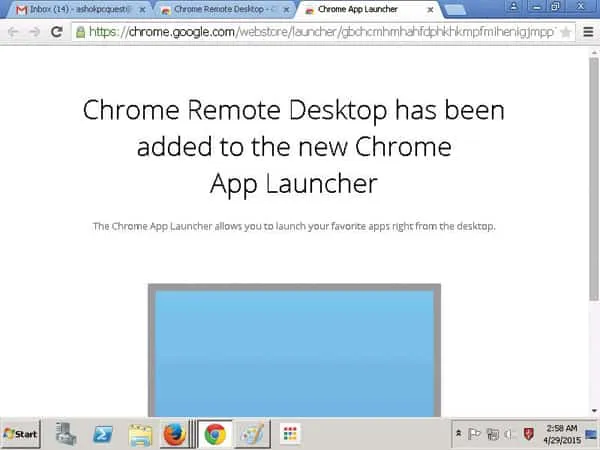Viewport: 600px width, 450px height.
Task: Open the Chrome hamburger menu
Action: point(589,32)
